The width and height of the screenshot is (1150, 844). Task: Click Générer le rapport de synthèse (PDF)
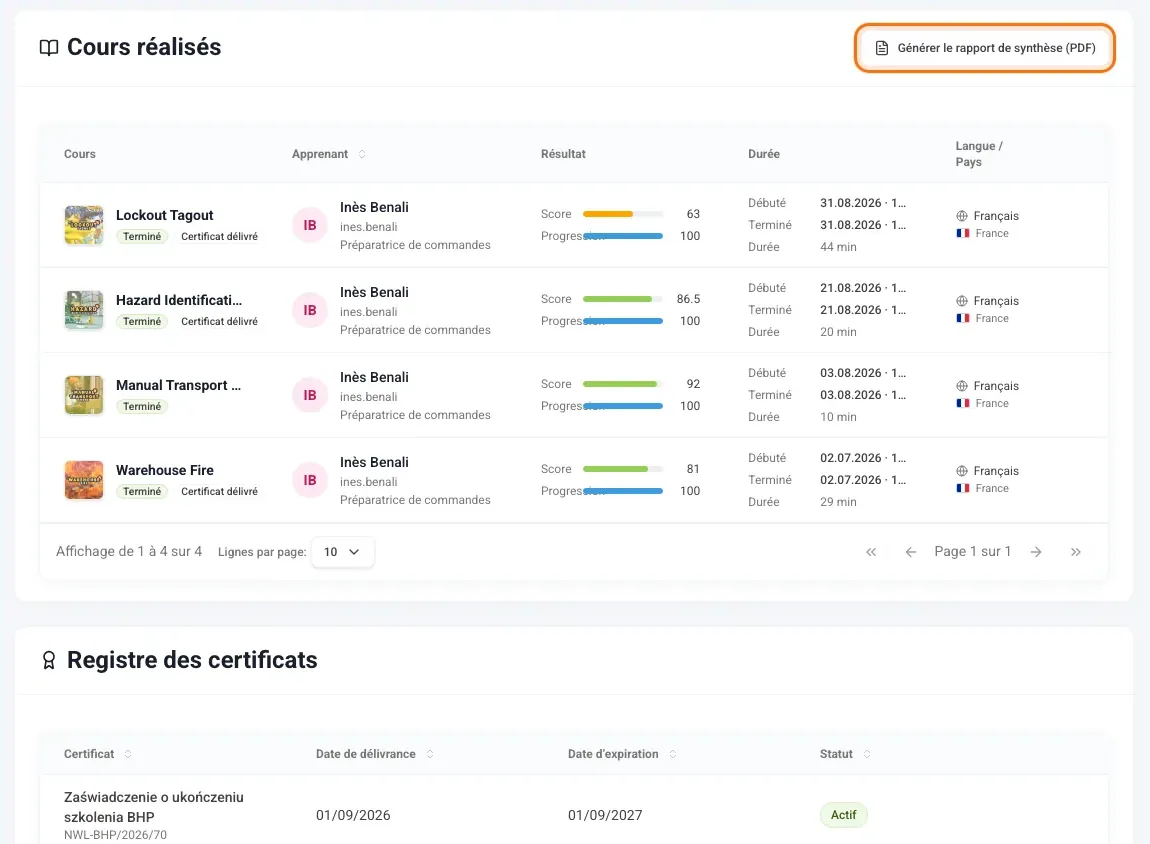(985, 48)
